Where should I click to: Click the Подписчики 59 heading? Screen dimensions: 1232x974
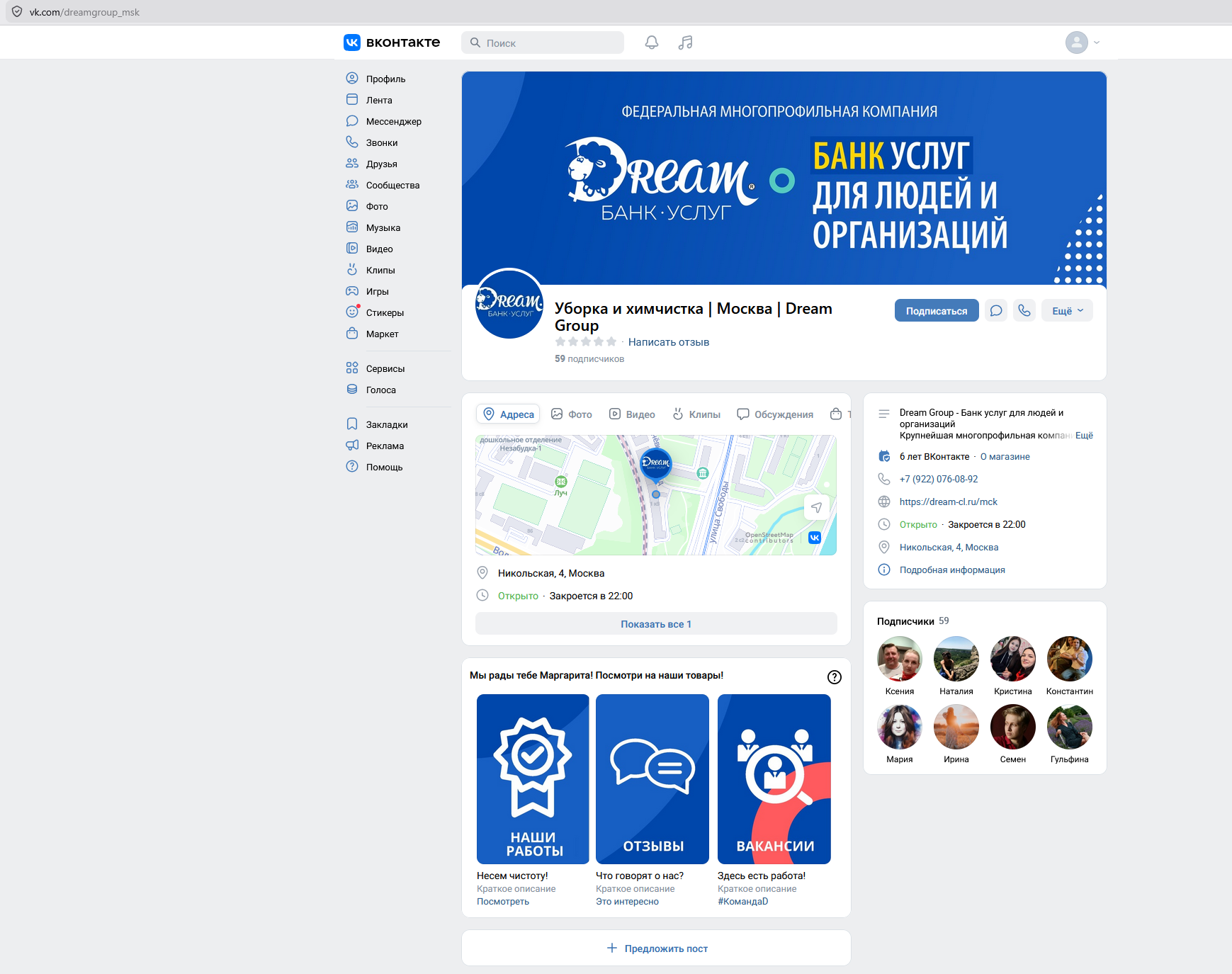pos(912,621)
